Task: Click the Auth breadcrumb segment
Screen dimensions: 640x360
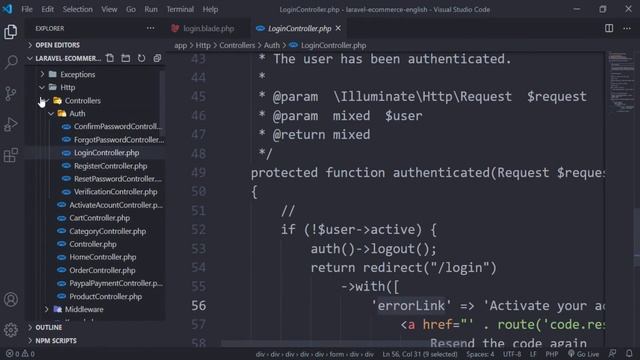Action: (x=271, y=45)
